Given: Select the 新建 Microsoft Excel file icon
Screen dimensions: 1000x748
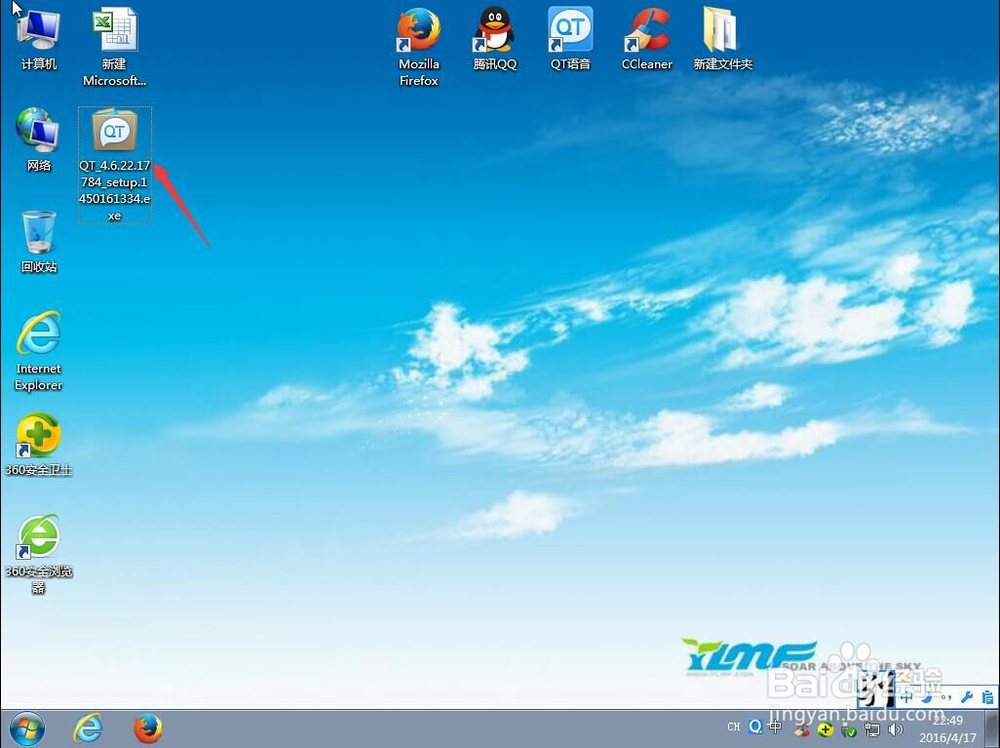Looking at the screenshot, I should 115,46.
